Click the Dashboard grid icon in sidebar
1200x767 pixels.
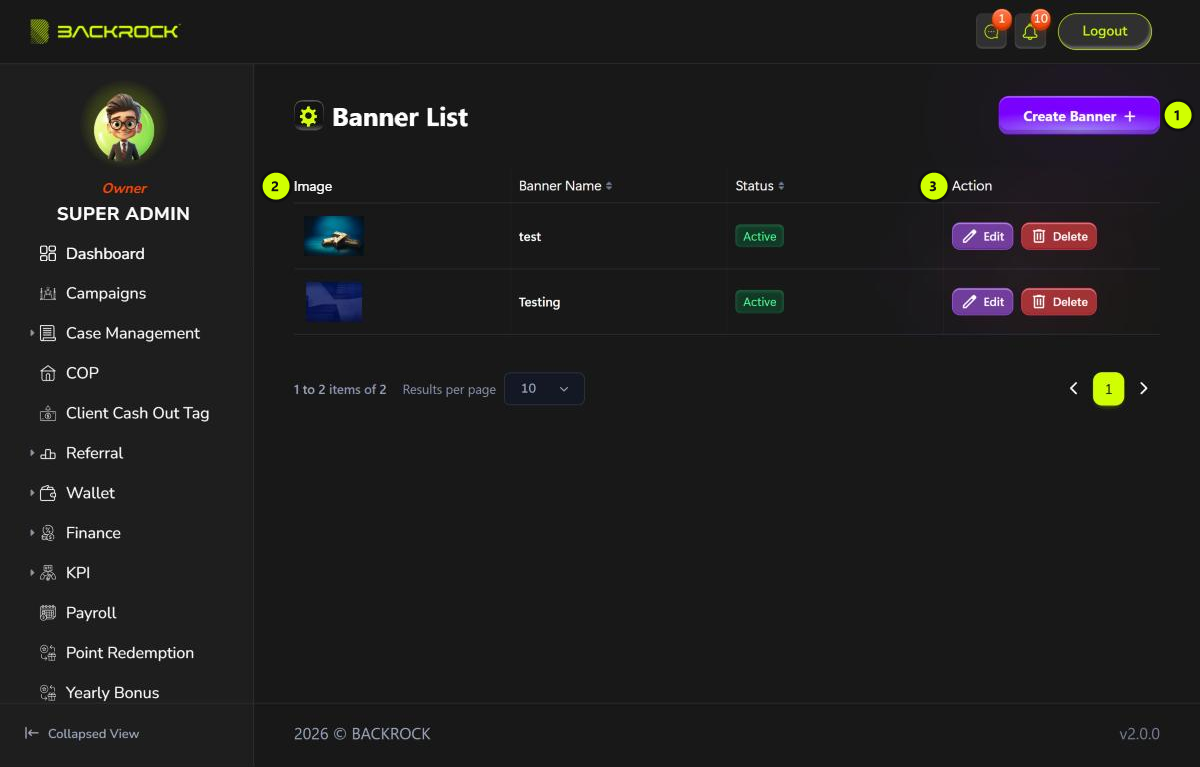click(48, 254)
